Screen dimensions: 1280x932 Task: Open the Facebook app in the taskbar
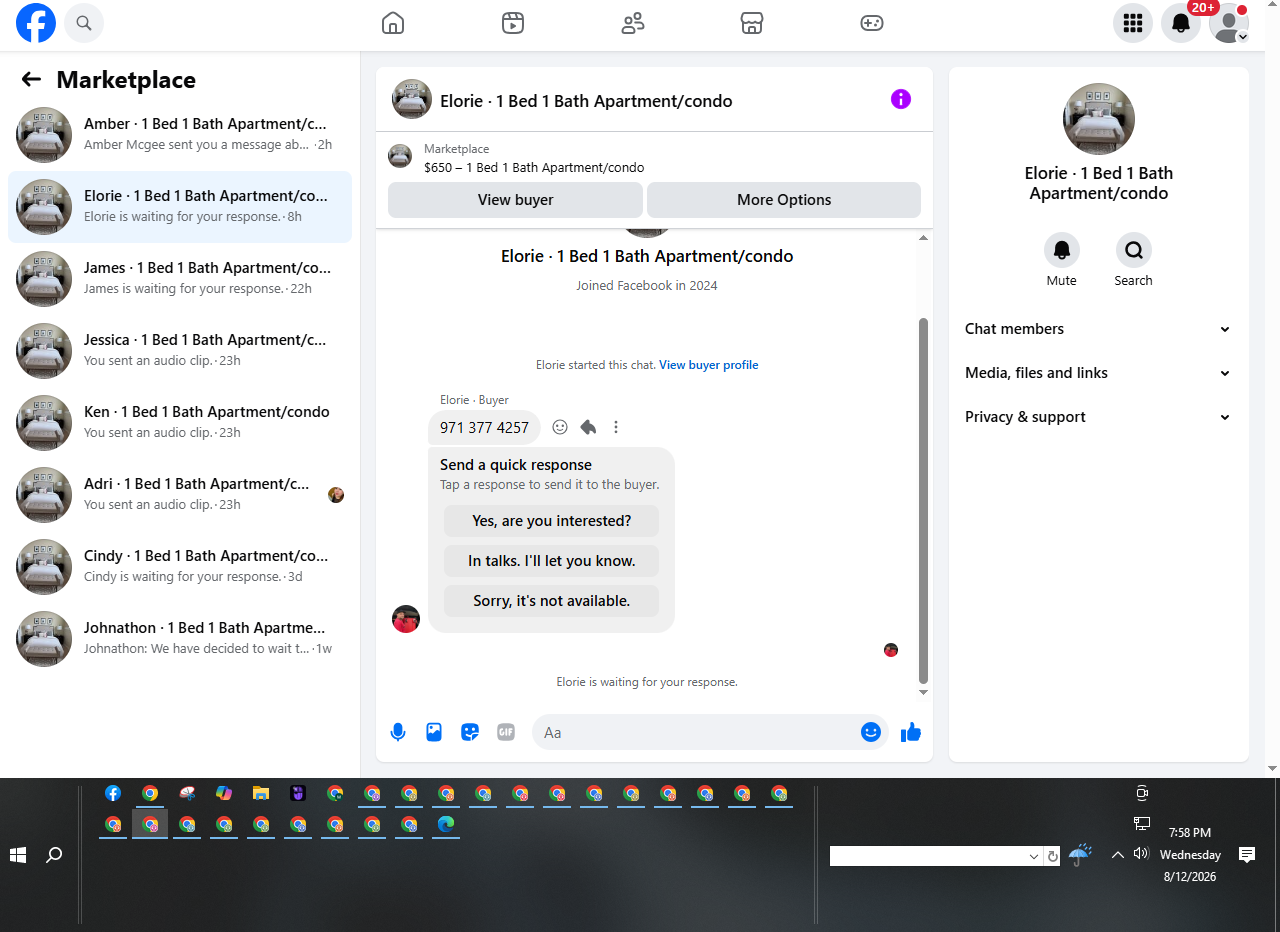click(x=113, y=793)
